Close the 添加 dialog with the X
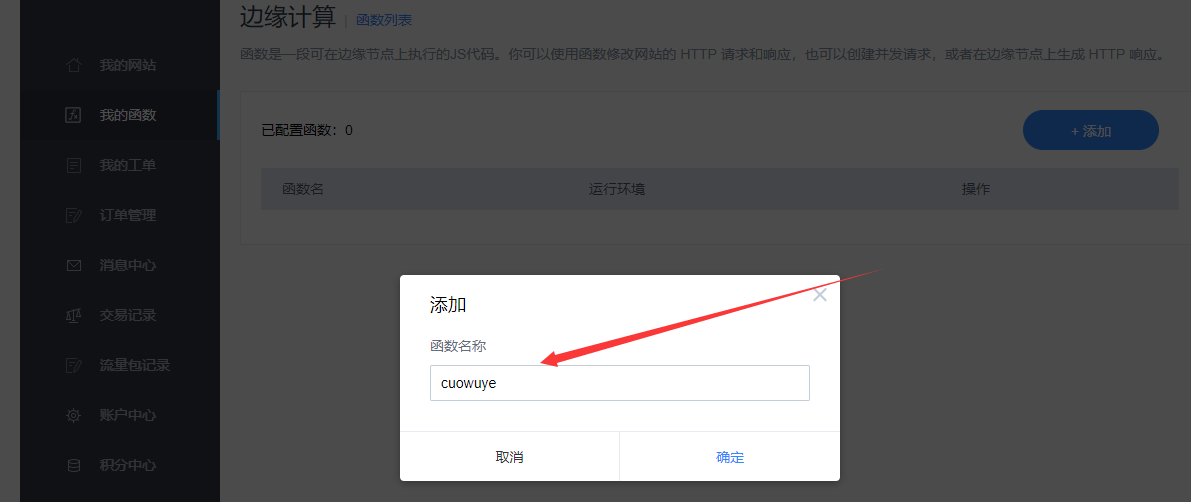This screenshot has width=1191, height=502. point(820,295)
